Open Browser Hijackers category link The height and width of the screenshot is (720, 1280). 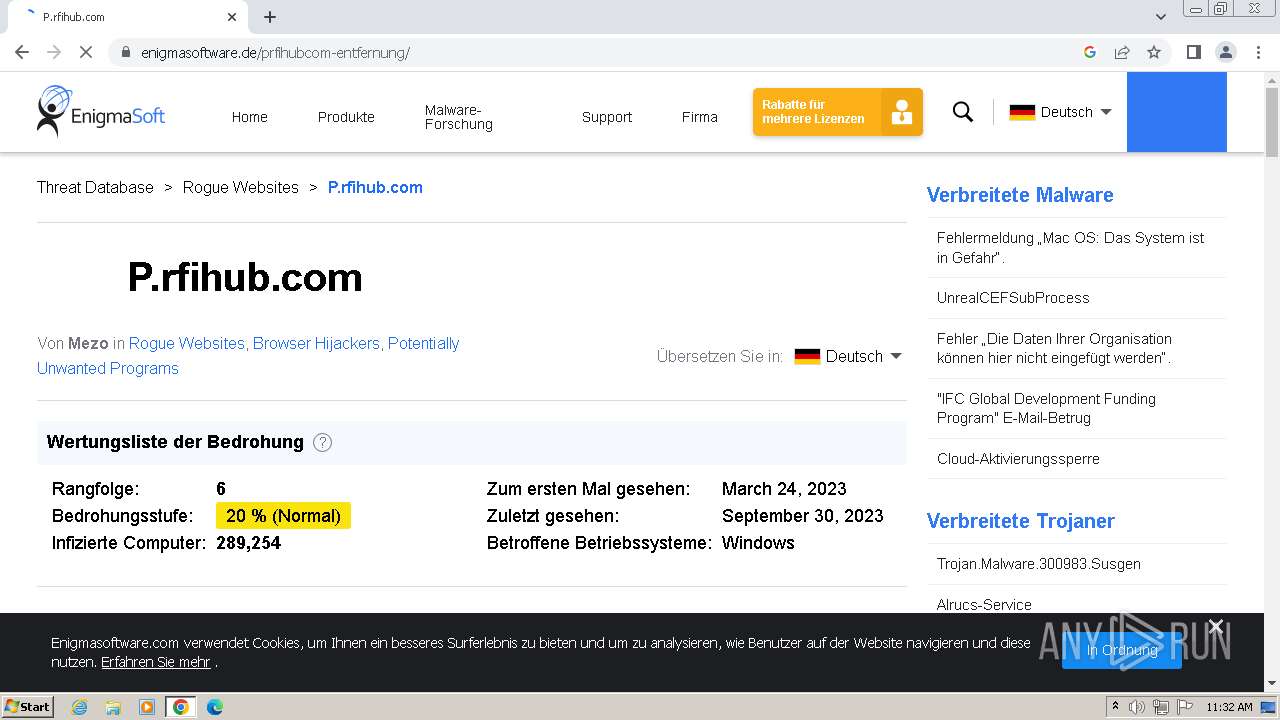[316, 343]
